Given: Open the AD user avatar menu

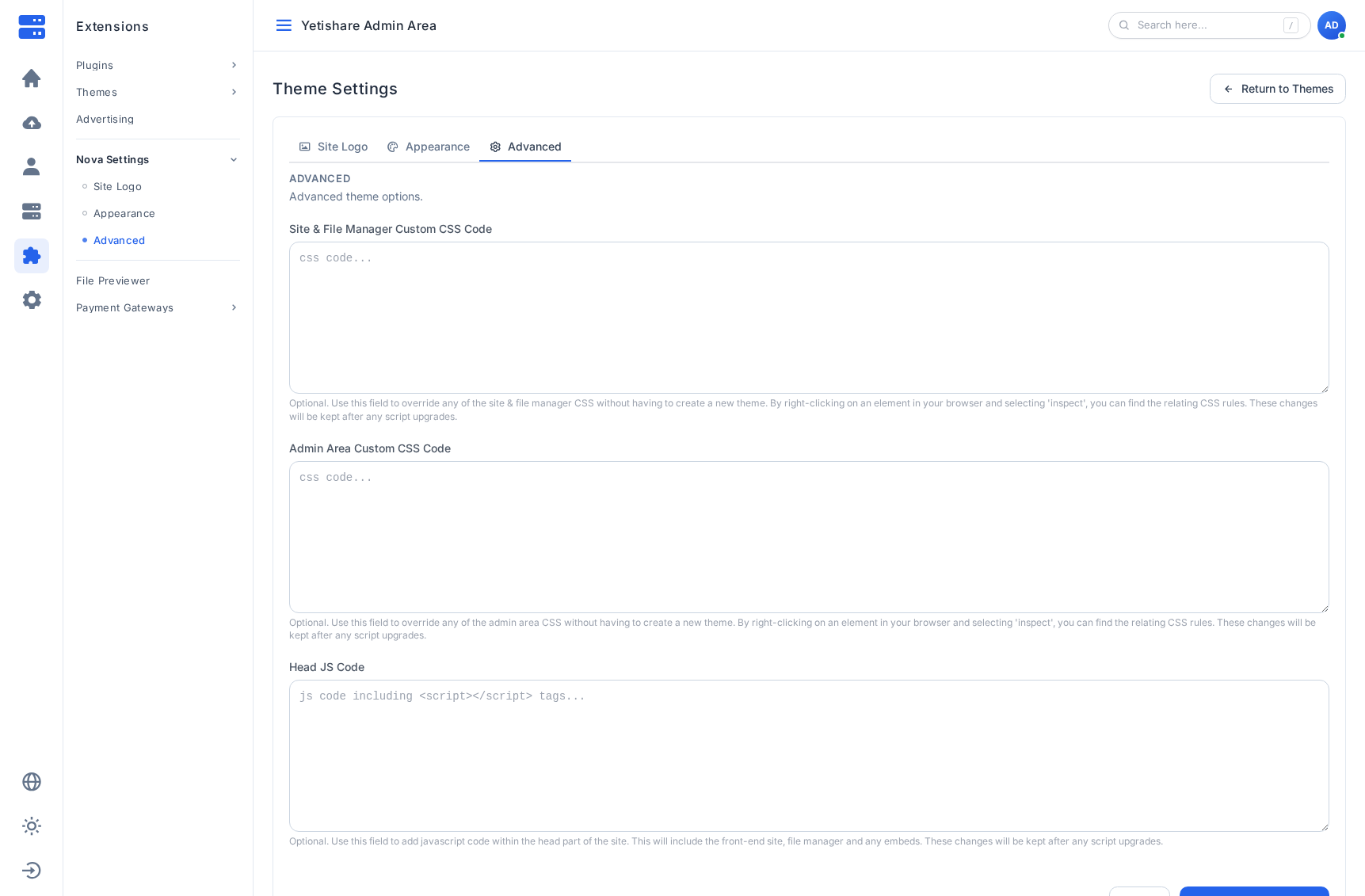Looking at the screenshot, I should pos(1332,25).
